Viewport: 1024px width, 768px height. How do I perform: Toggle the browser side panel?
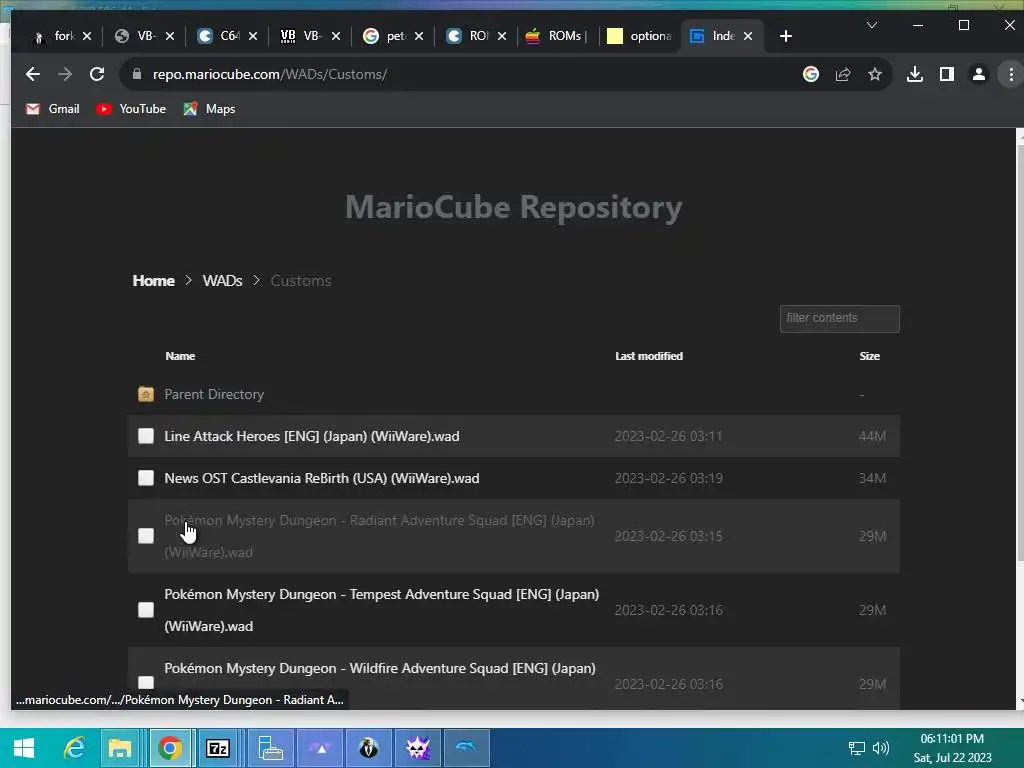coord(947,74)
